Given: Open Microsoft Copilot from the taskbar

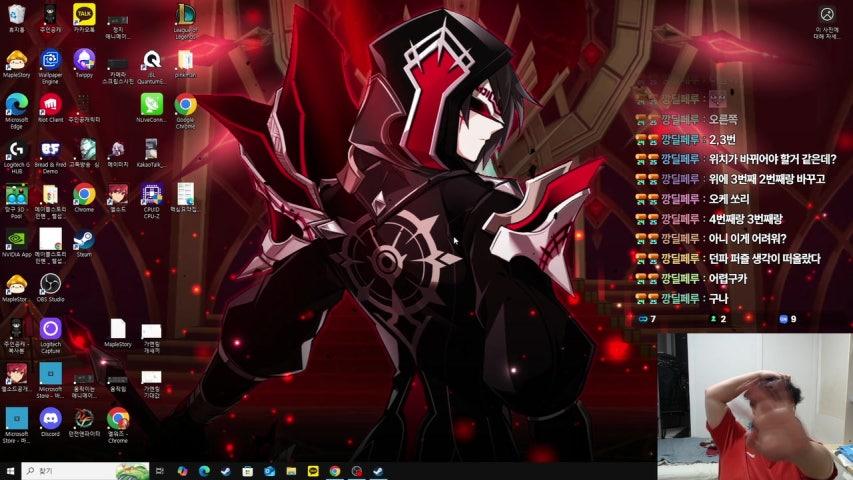Looking at the screenshot, I should [182, 471].
